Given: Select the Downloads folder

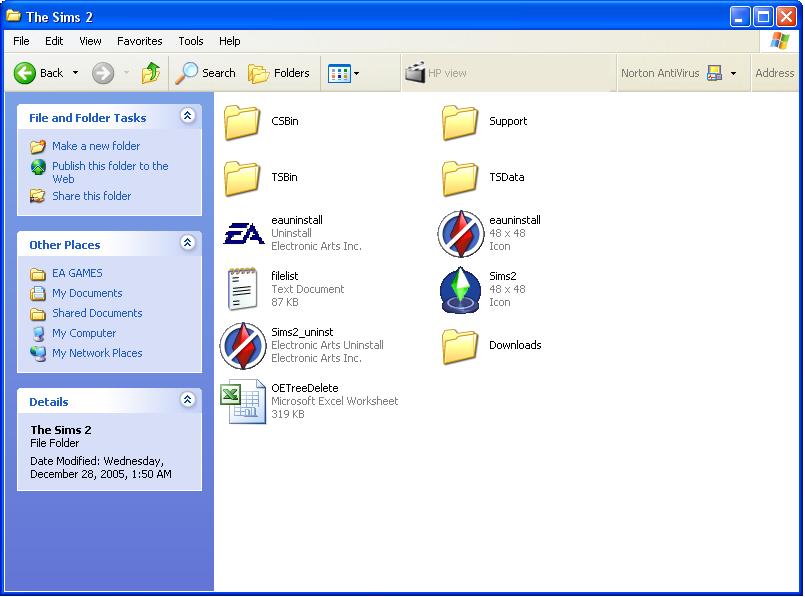Looking at the screenshot, I should pos(460,346).
